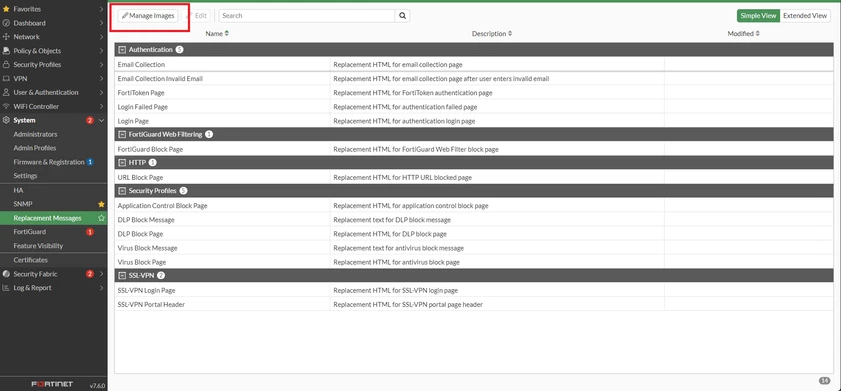Open Log & Report menu

coord(53,288)
